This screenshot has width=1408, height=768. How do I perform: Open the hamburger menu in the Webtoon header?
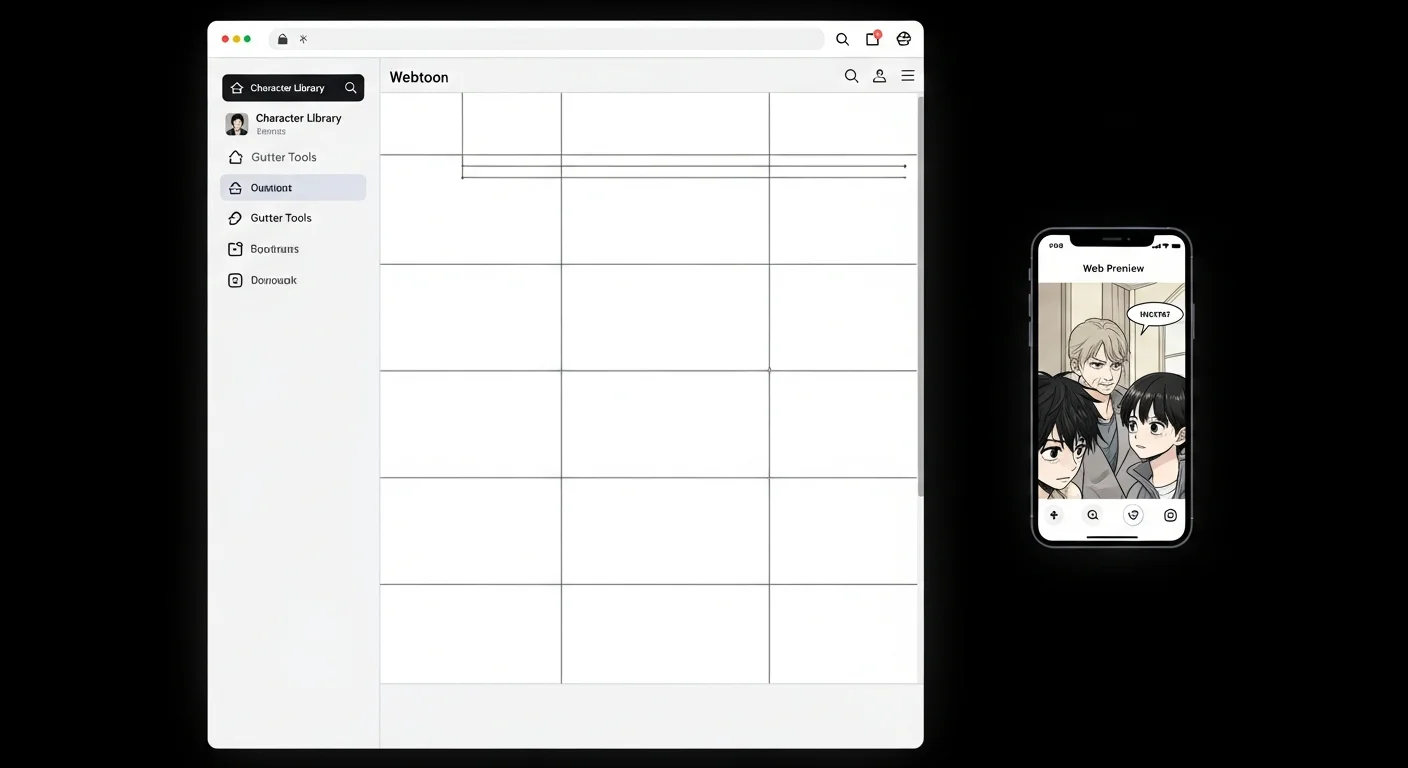tap(908, 76)
